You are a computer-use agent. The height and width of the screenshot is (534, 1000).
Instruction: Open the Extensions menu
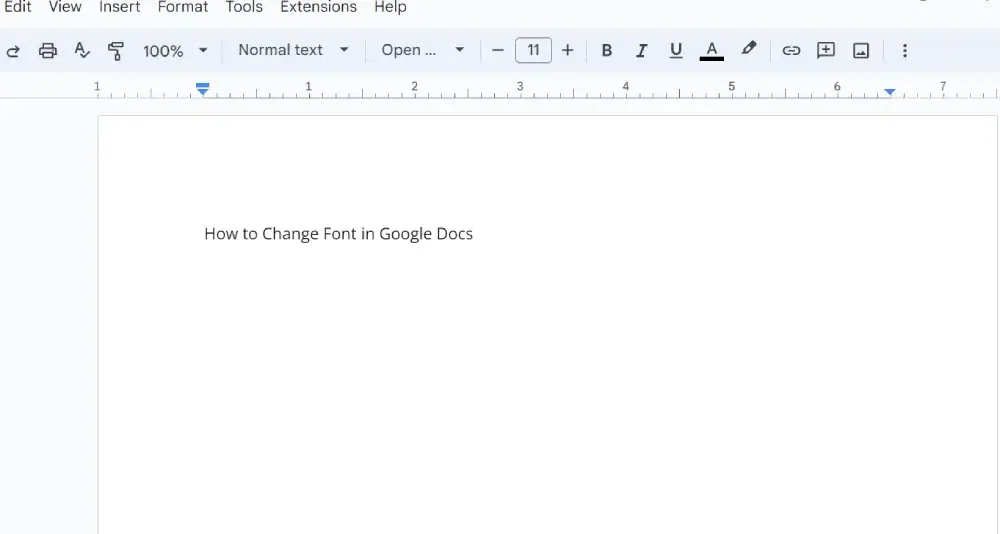318,7
